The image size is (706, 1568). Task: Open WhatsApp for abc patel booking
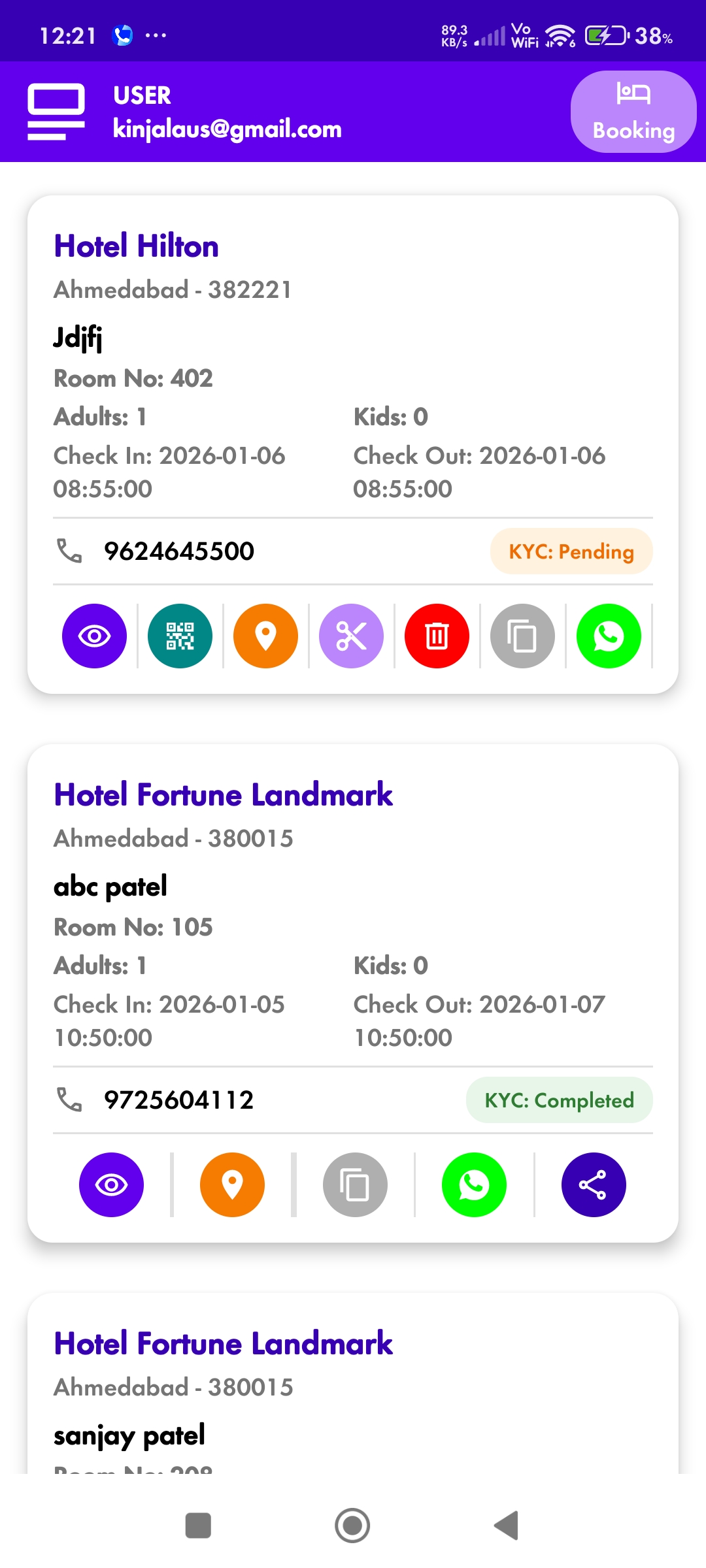pos(473,1184)
